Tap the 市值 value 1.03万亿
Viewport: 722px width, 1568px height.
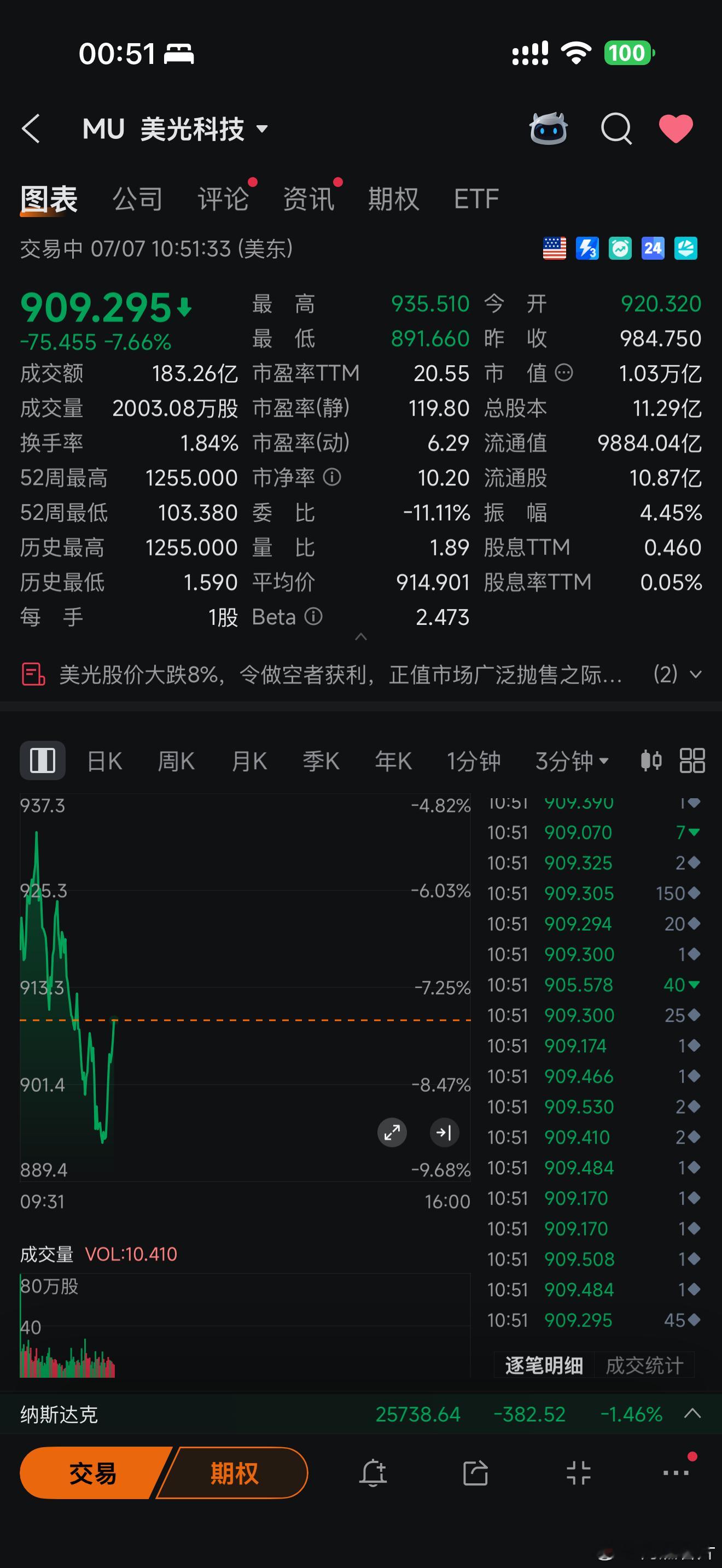tap(660, 373)
